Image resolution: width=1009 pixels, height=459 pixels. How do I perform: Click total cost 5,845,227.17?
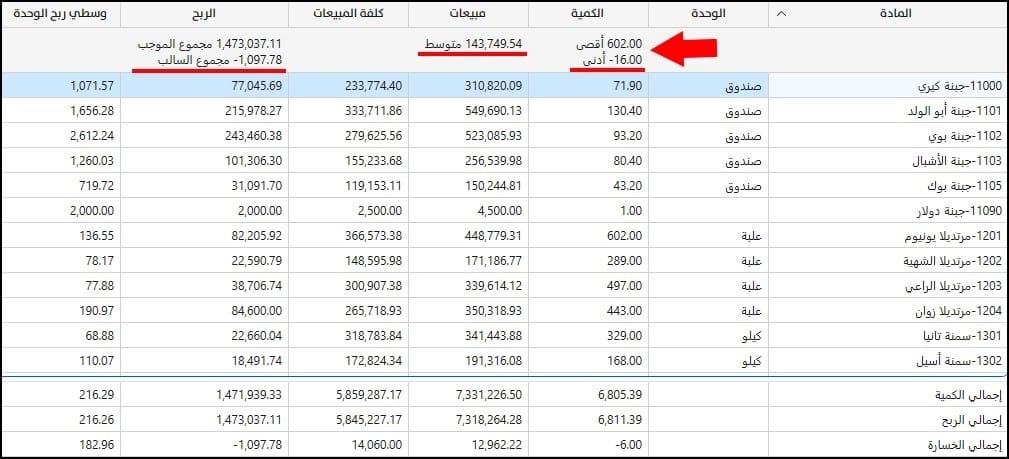369,420
